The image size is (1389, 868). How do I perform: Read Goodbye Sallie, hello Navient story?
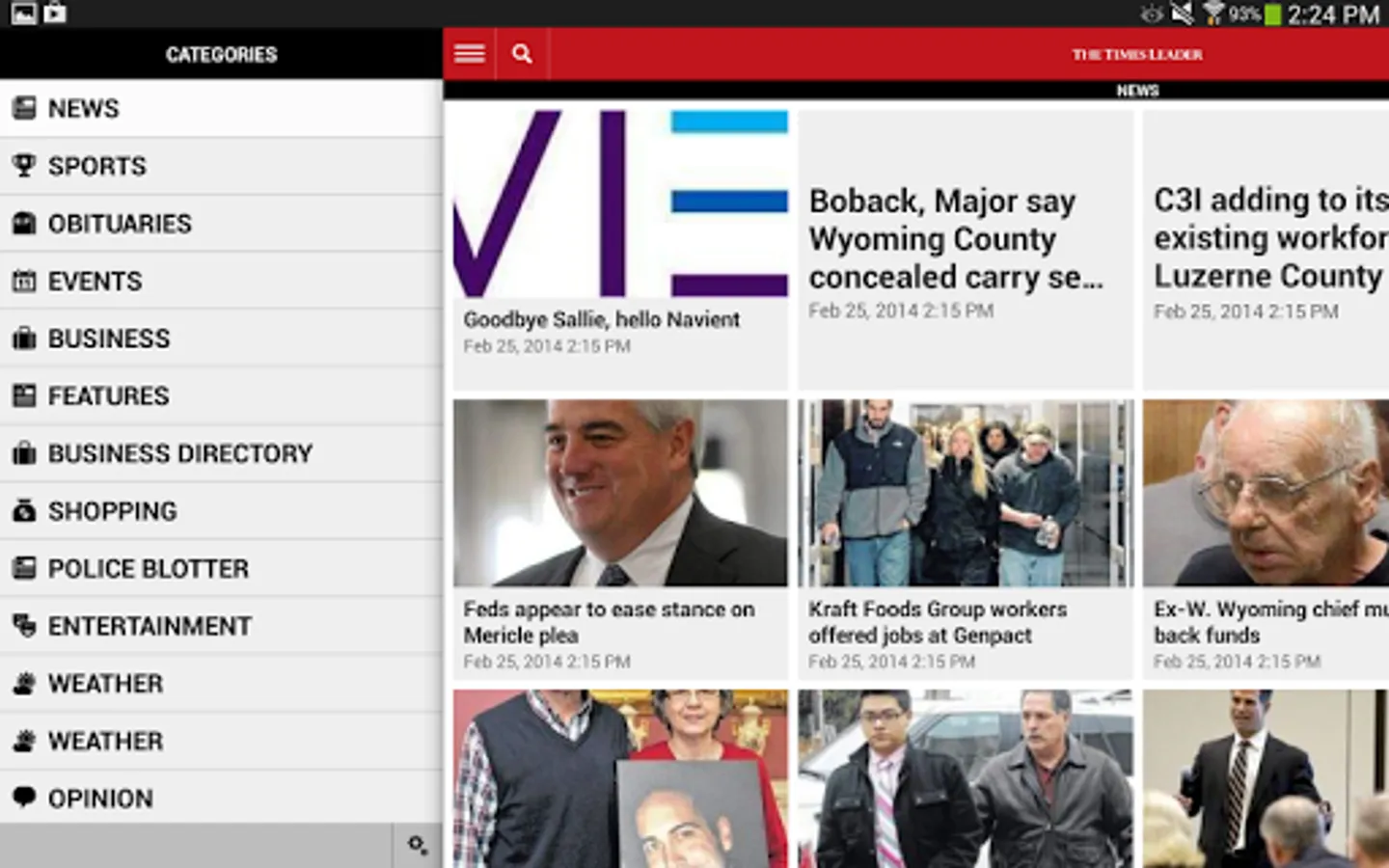point(601,319)
